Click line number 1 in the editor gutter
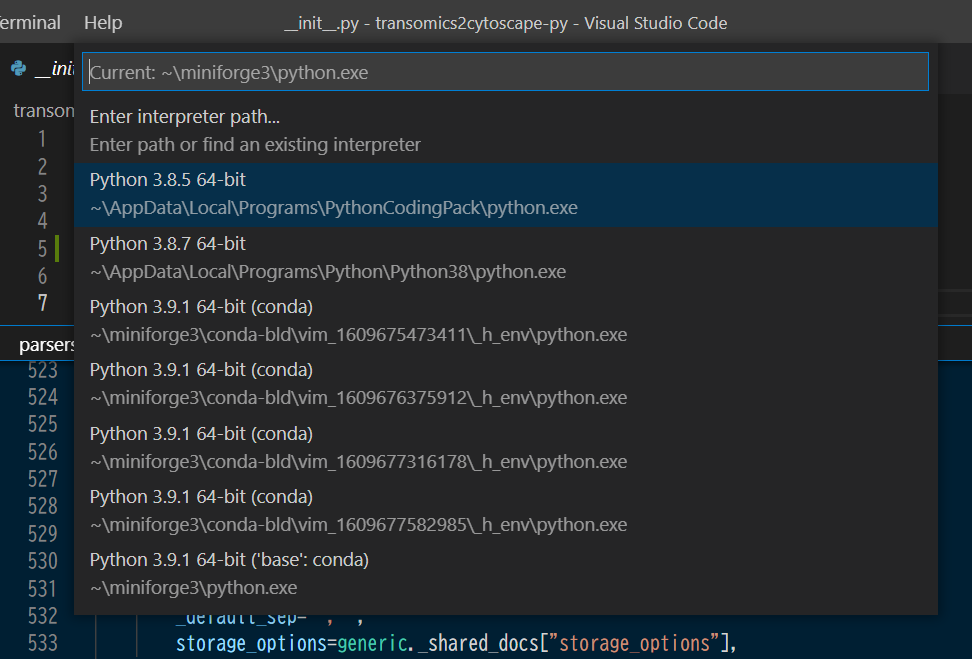 [42, 139]
